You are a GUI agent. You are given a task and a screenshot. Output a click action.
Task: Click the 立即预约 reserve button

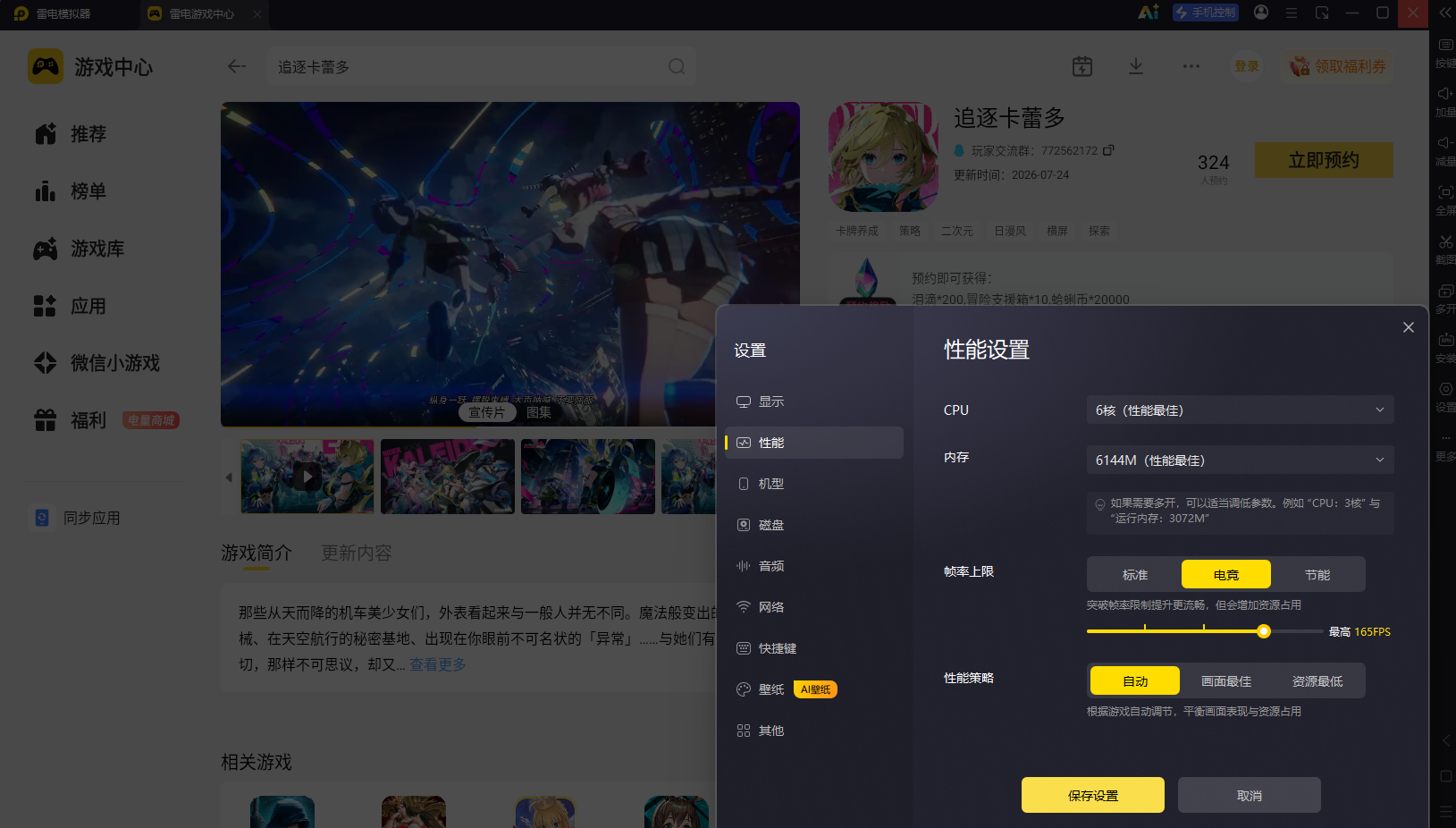[1324, 160]
